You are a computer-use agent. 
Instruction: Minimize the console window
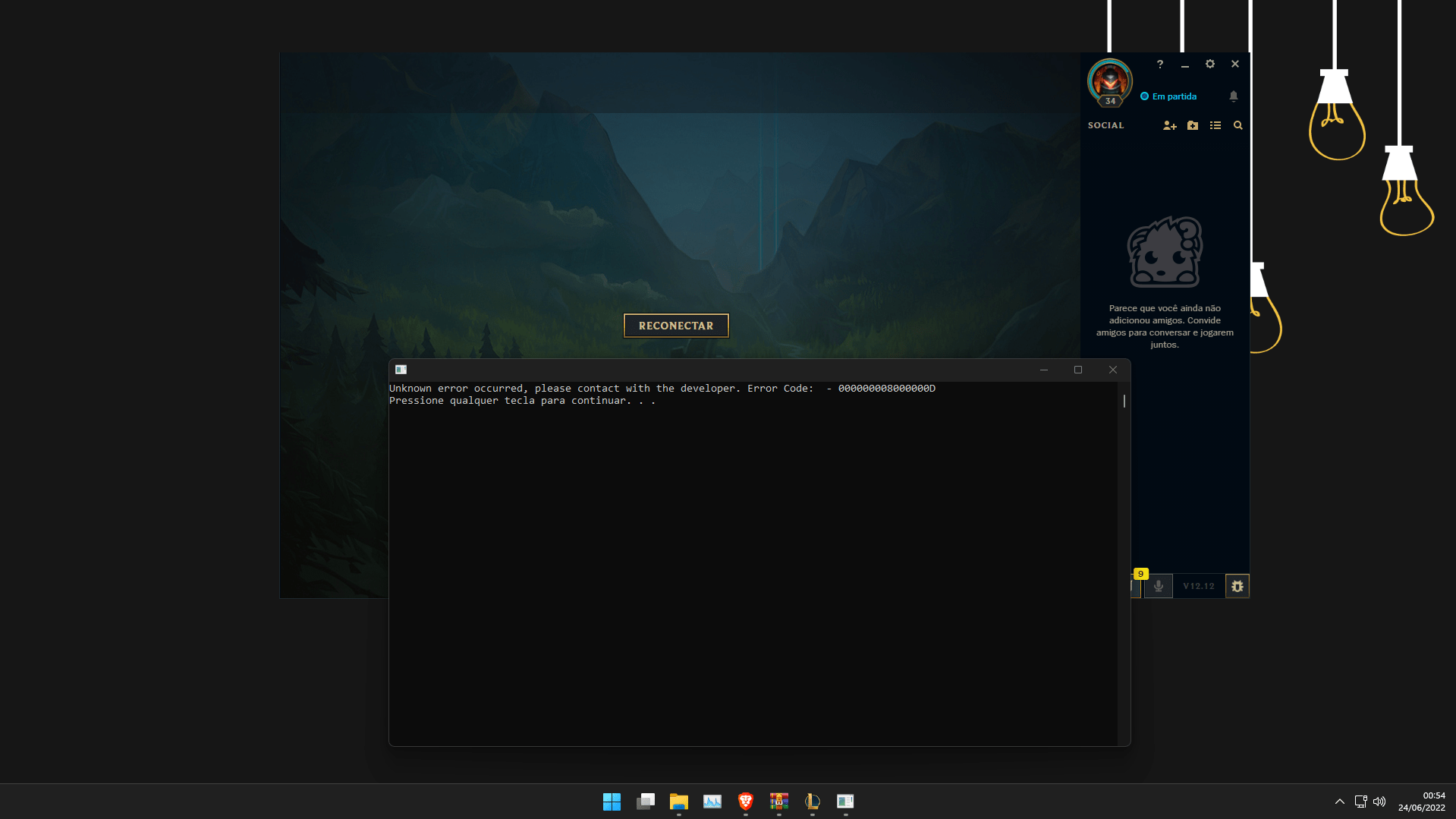coord(1044,370)
